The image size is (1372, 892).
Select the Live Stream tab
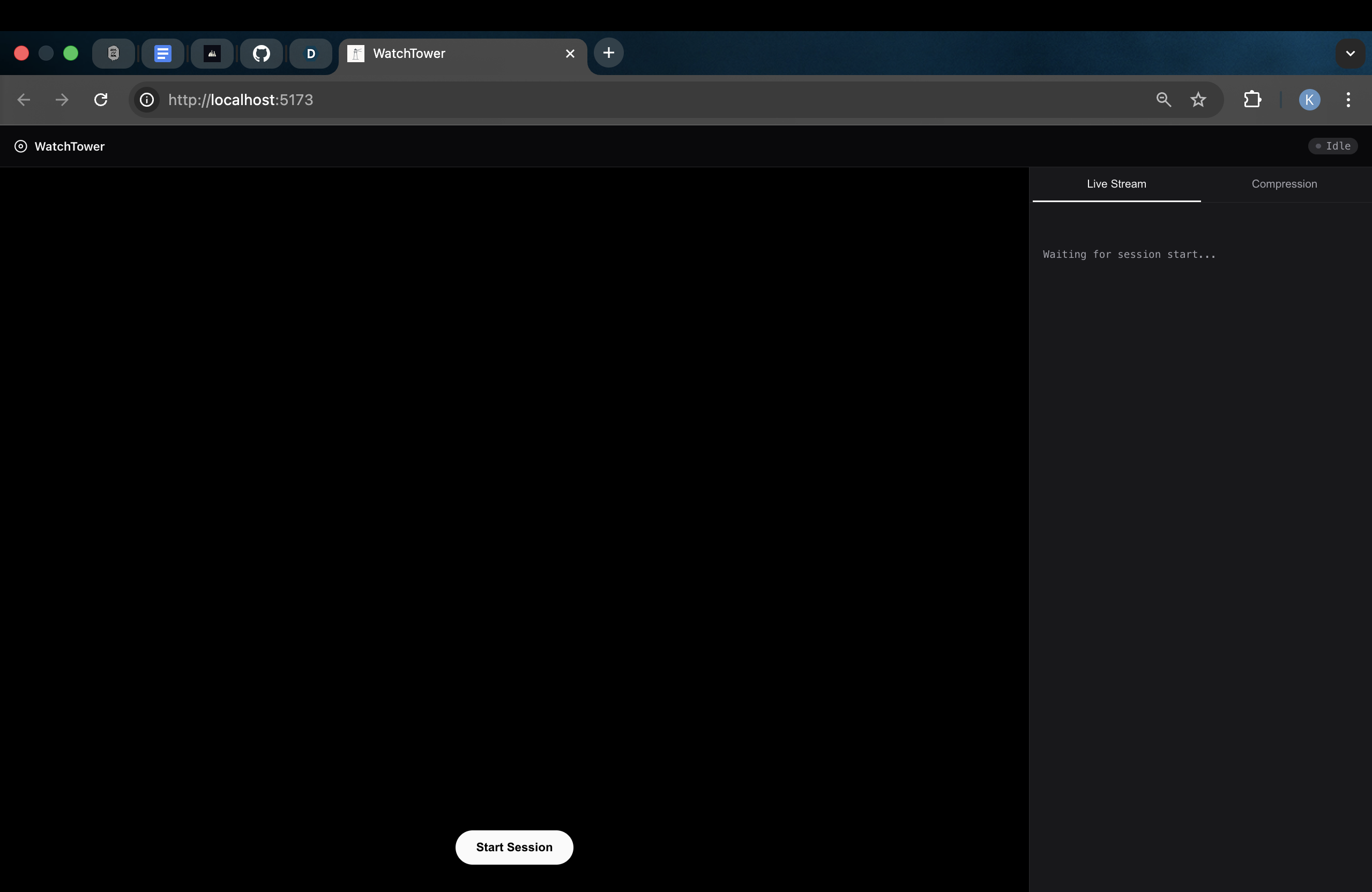point(1116,184)
